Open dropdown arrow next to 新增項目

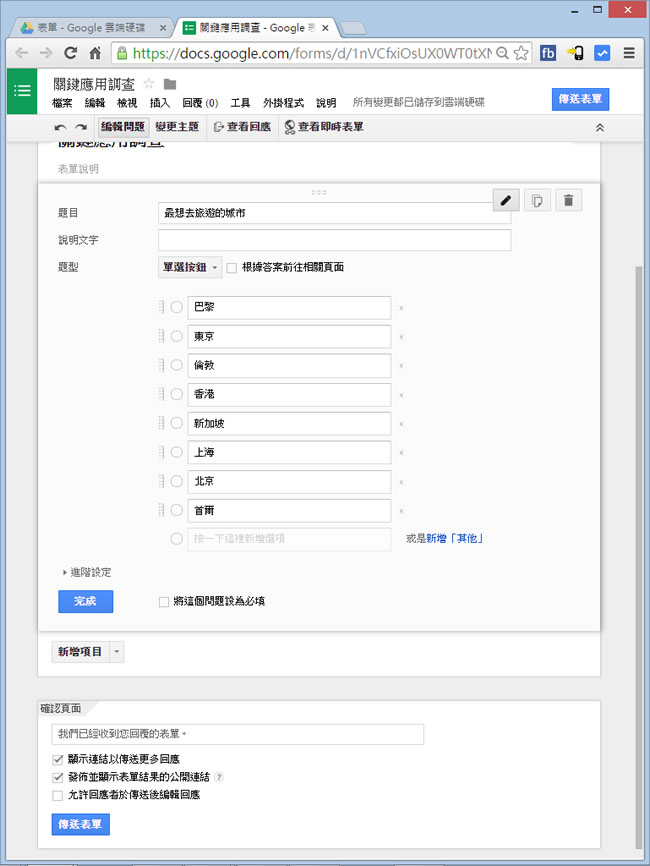click(117, 652)
